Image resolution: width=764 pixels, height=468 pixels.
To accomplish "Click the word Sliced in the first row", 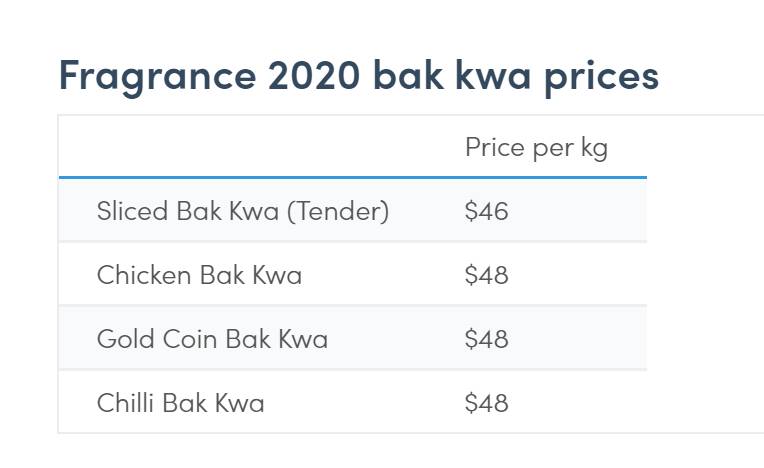I will pyautogui.click(x=132, y=211).
